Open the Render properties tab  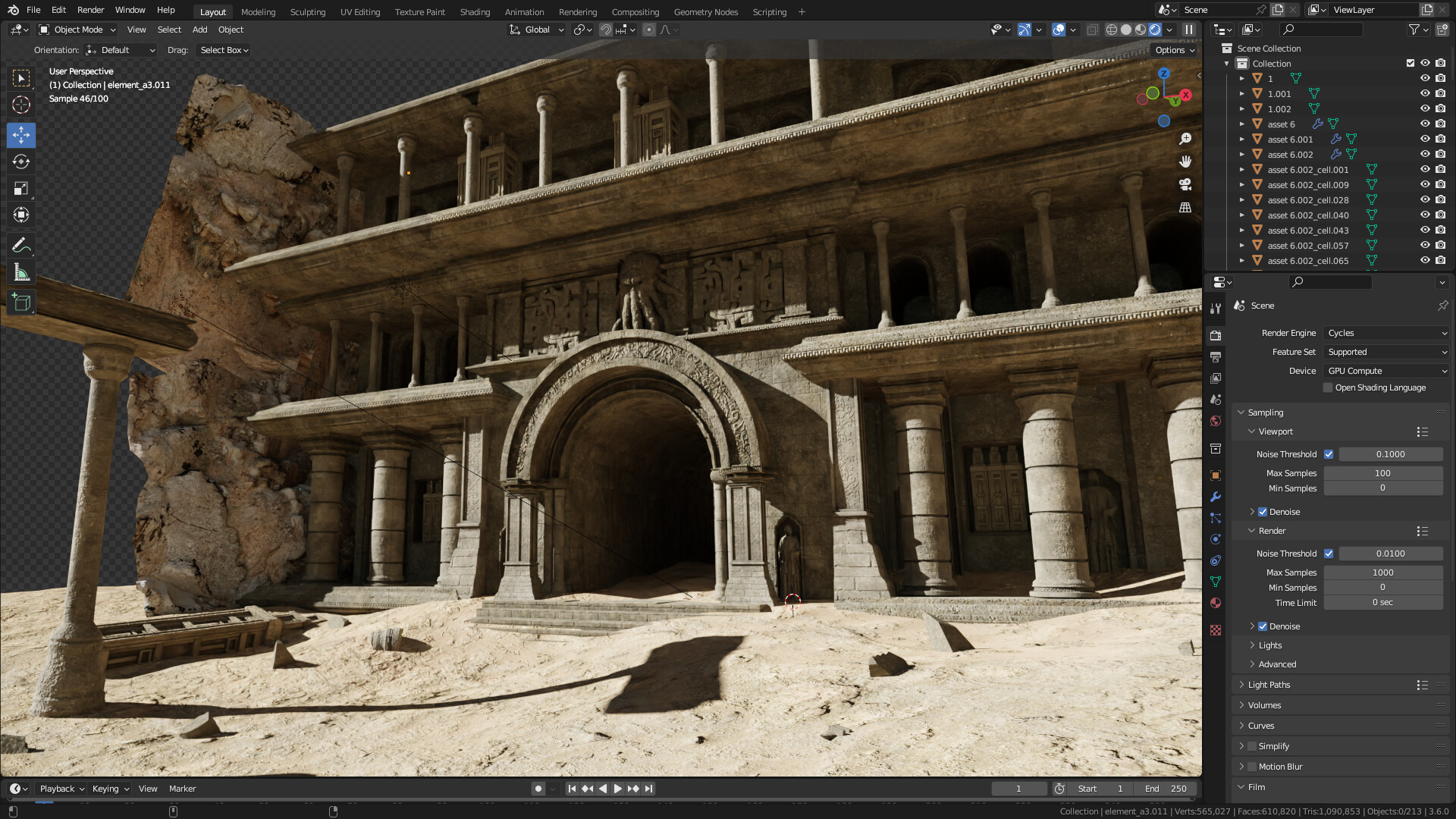point(1216,335)
